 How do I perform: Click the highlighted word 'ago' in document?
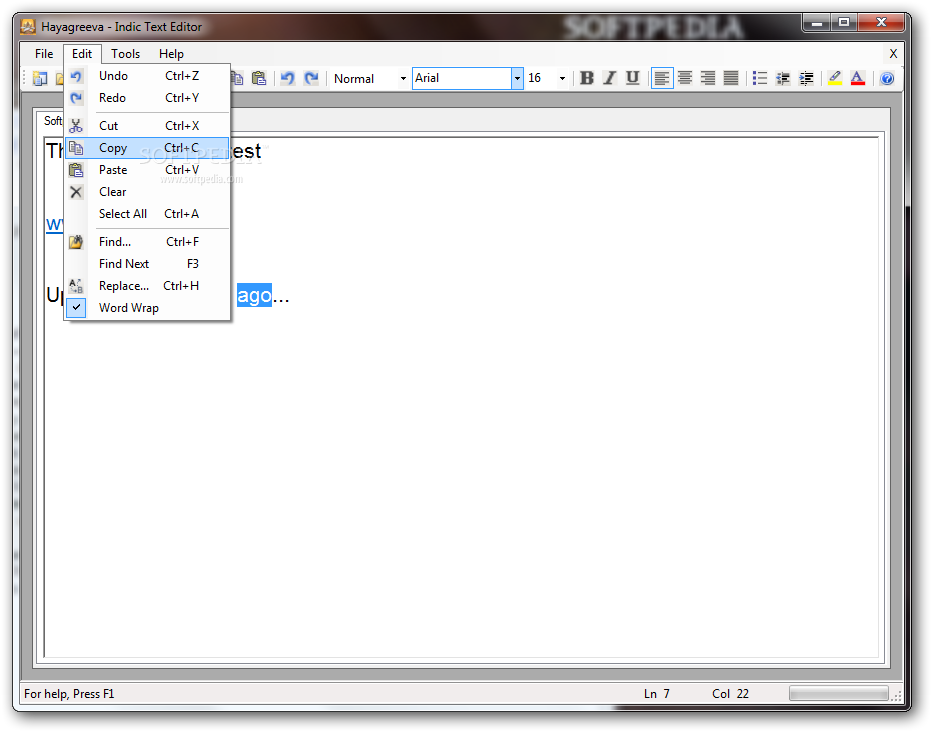click(254, 295)
